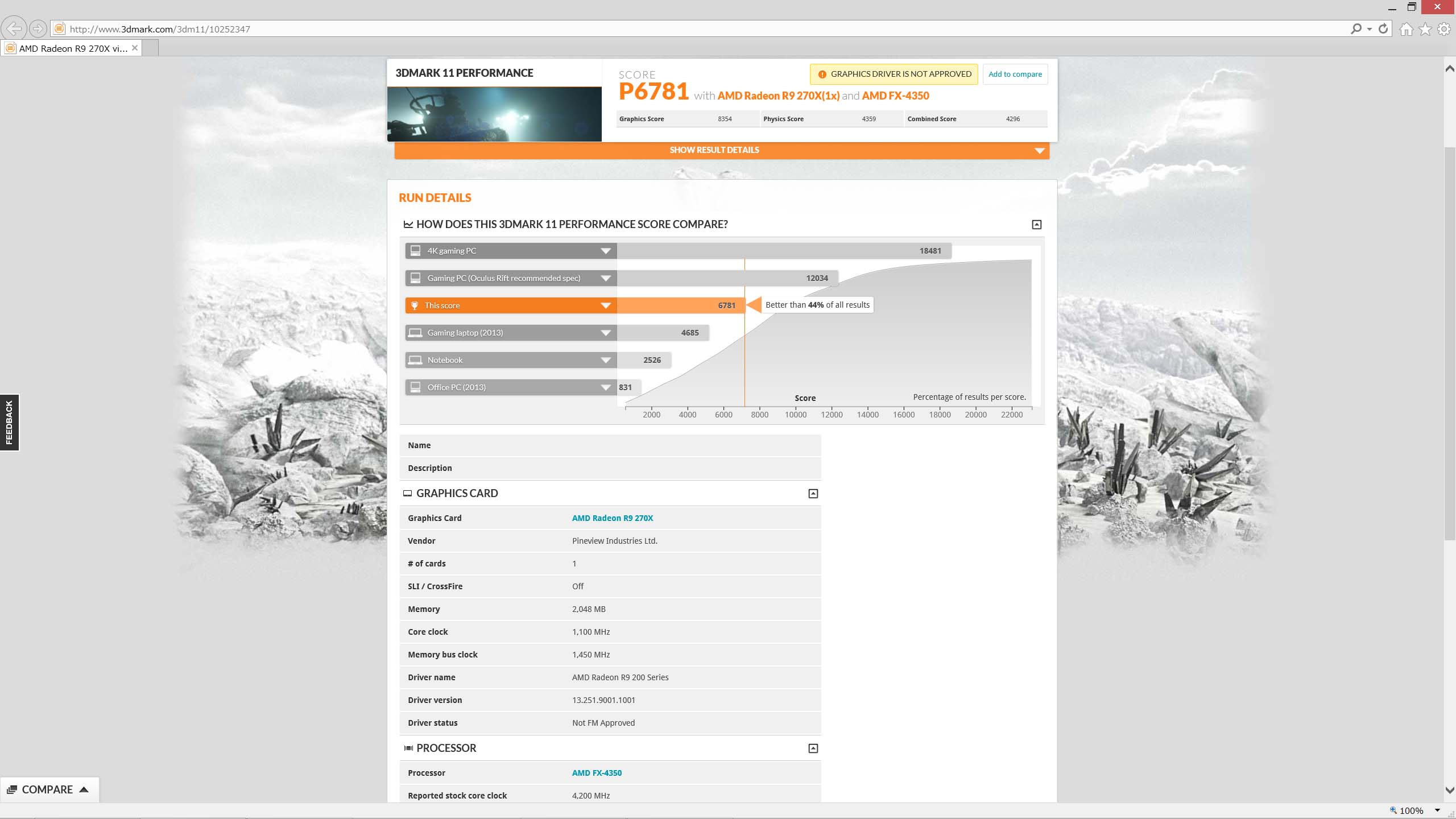Select the AMD Radeon R9 270X browser tab

(x=72, y=48)
